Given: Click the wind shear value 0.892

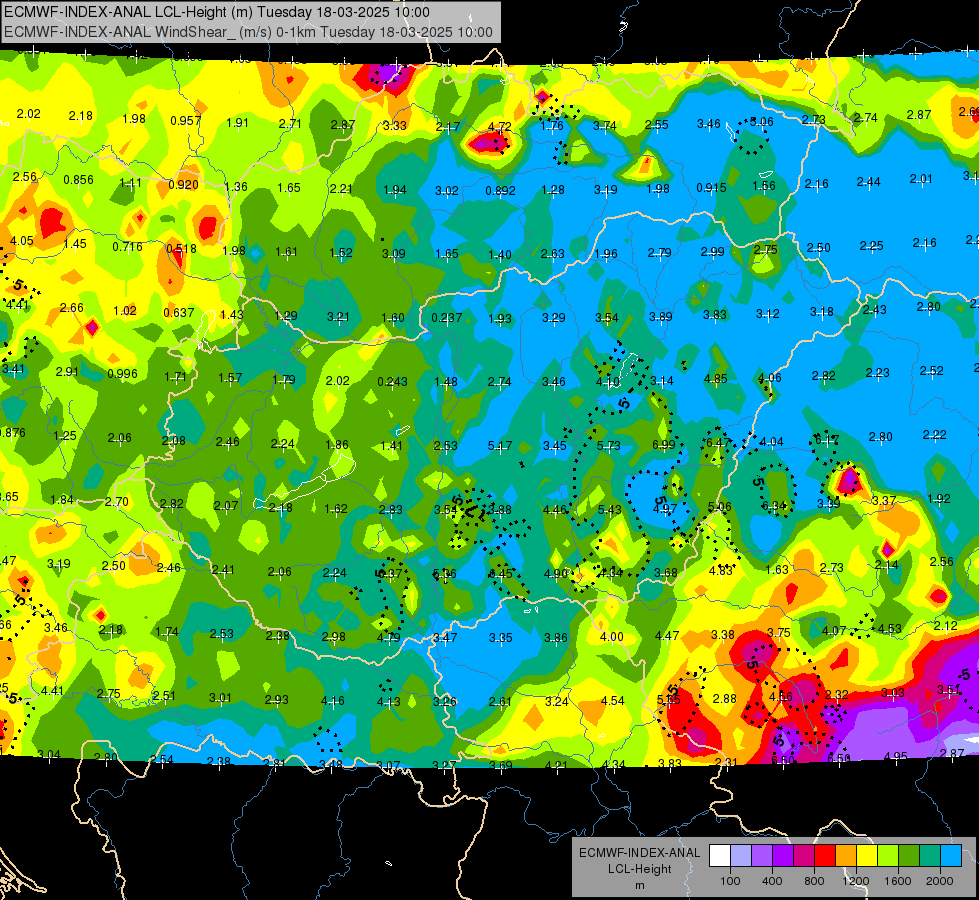Looking at the screenshot, I should click(x=501, y=190).
